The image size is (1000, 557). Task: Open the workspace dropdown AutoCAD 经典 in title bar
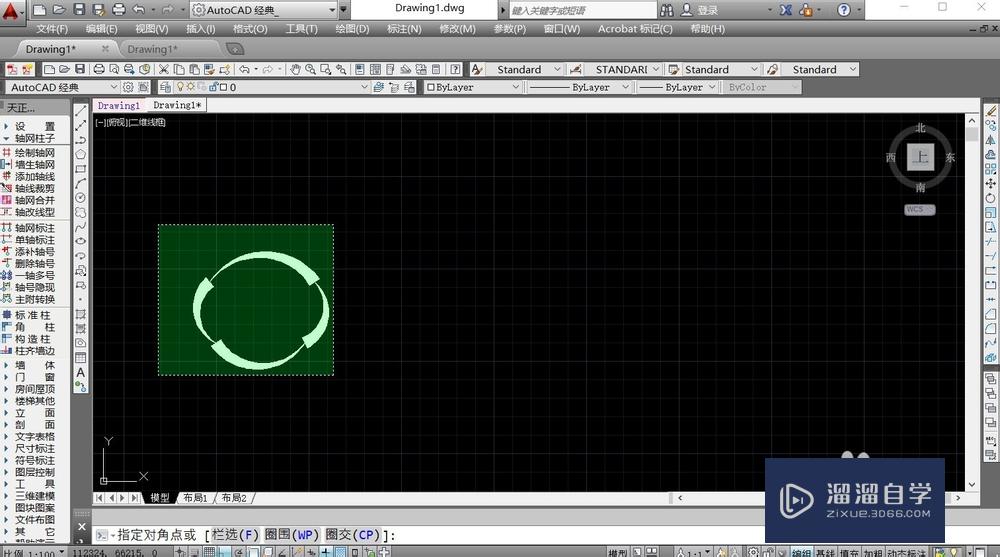pyautogui.click(x=264, y=10)
